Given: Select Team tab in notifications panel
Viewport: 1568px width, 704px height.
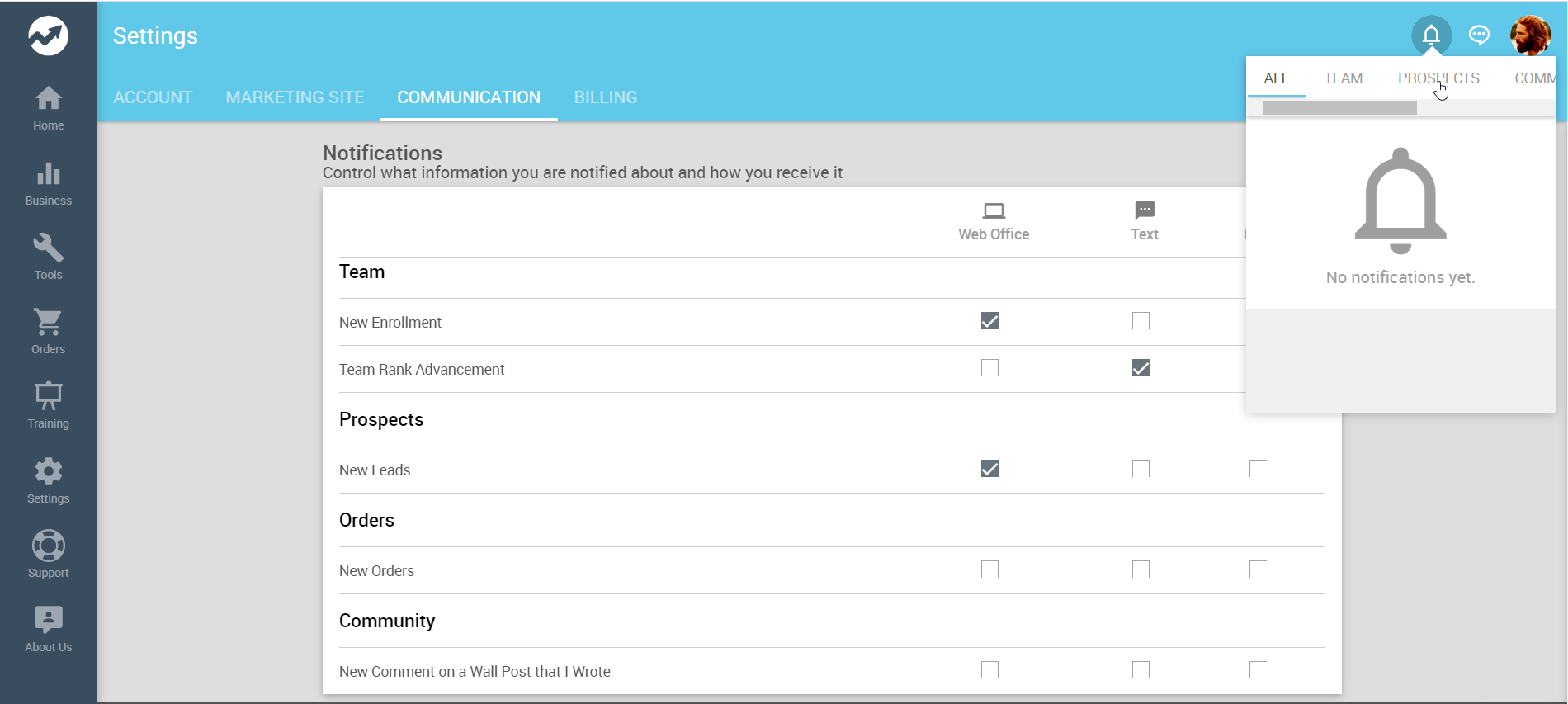Looking at the screenshot, I should pyautogui.click(x=1343, y=78).
